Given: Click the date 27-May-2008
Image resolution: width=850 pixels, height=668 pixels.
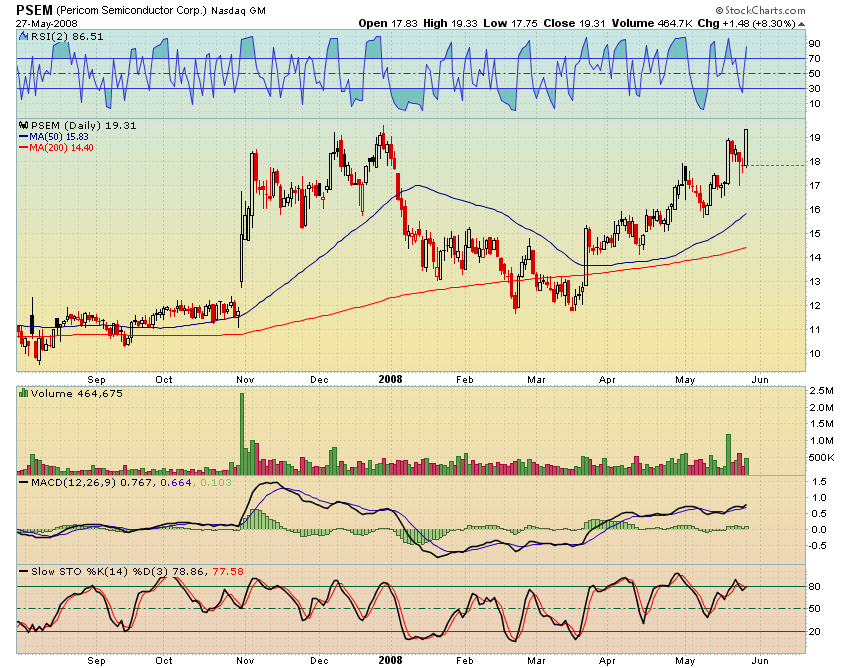Looking at the screenshot, I should pyautogui.click(x=47, y=24).
